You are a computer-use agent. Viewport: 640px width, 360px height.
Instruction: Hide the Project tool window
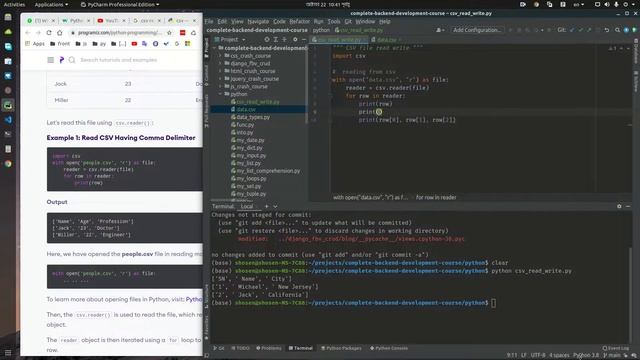coord(304,40)
